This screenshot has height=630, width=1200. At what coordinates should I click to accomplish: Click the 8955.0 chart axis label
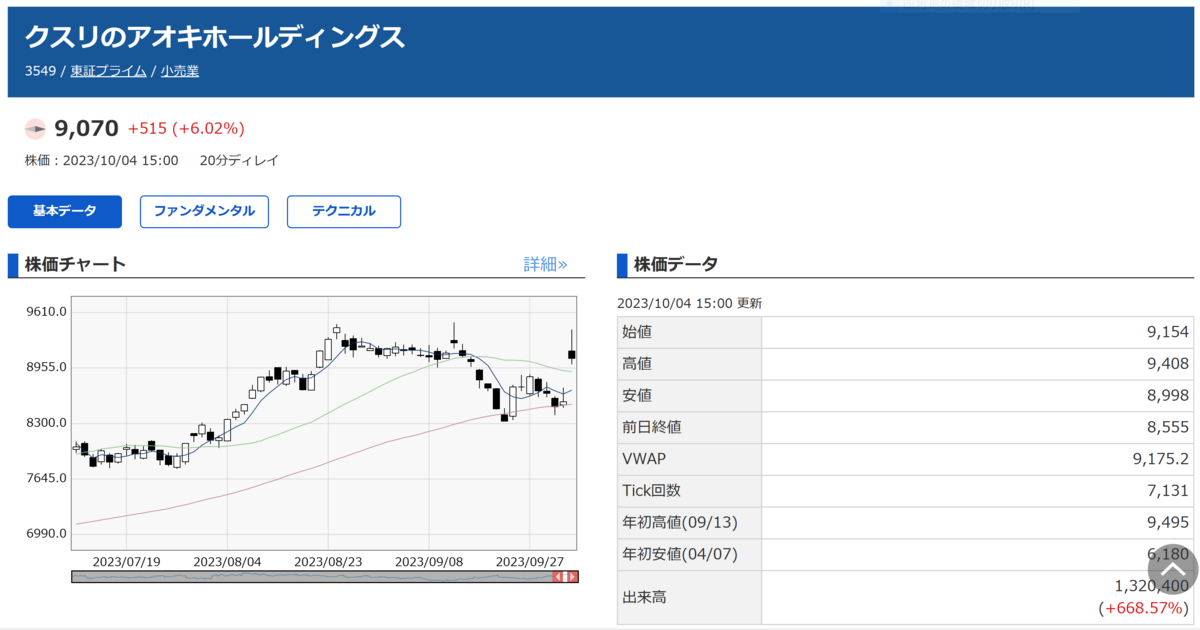pyautogui.click(x=47, y=367)
